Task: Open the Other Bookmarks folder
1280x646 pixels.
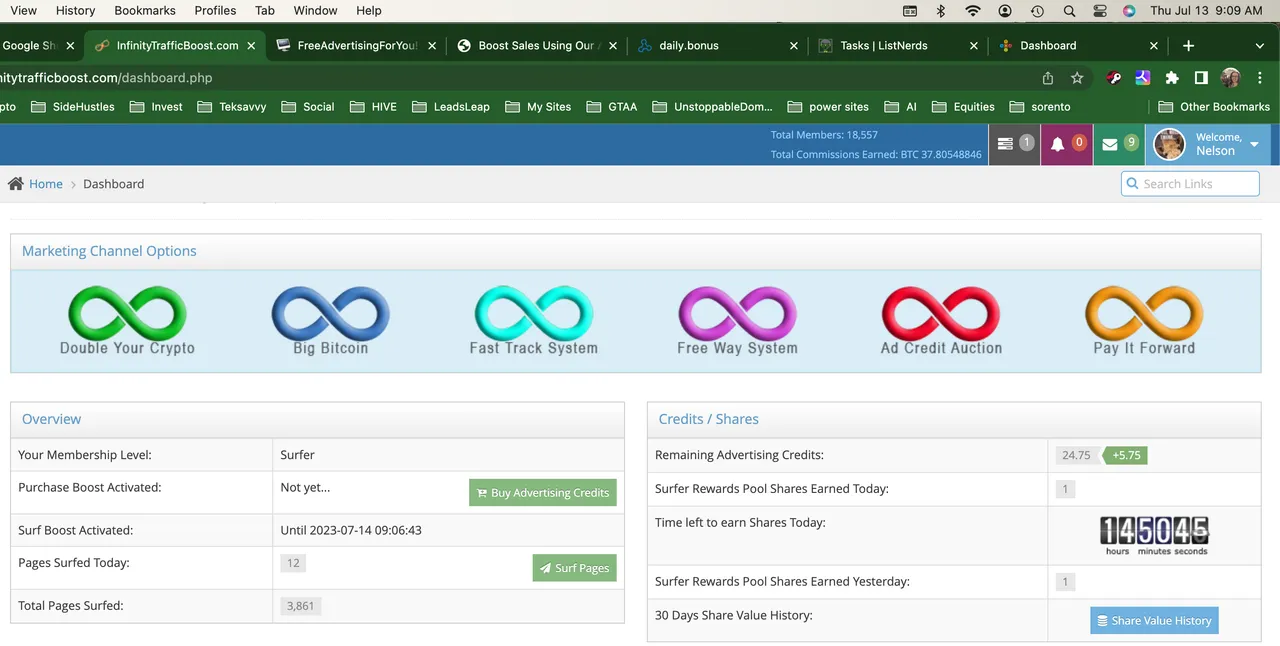Action: [x=1214, y=107]
